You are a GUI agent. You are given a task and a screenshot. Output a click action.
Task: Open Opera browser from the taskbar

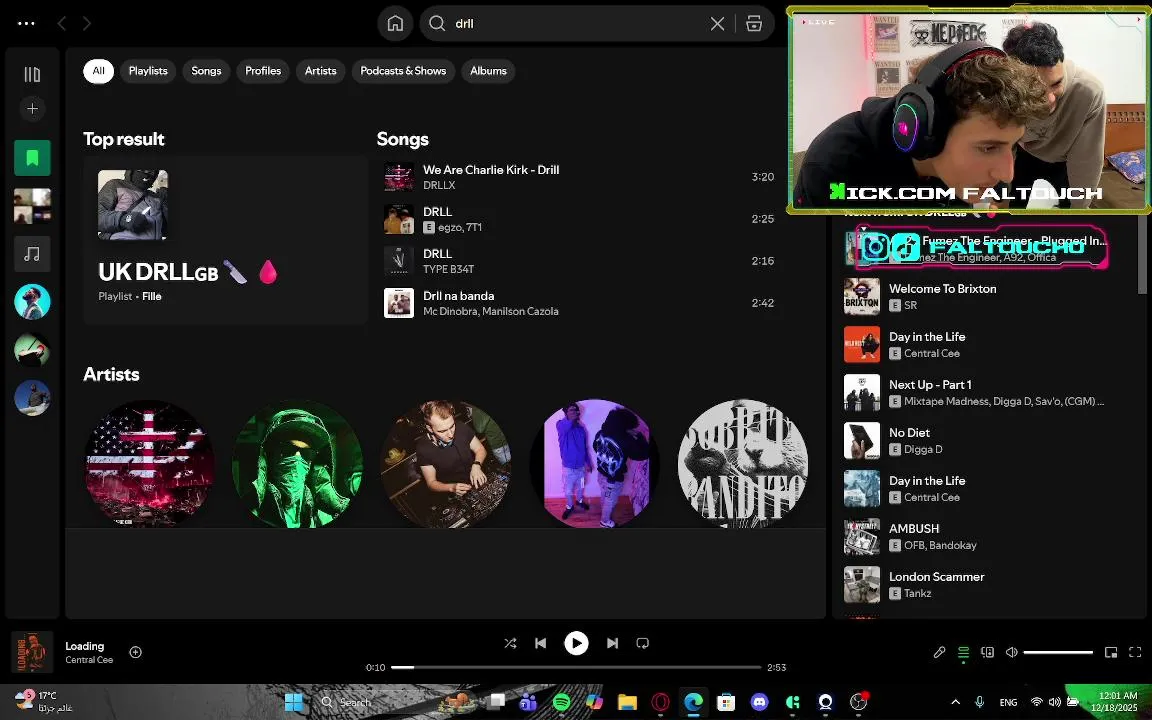[660, 702]
